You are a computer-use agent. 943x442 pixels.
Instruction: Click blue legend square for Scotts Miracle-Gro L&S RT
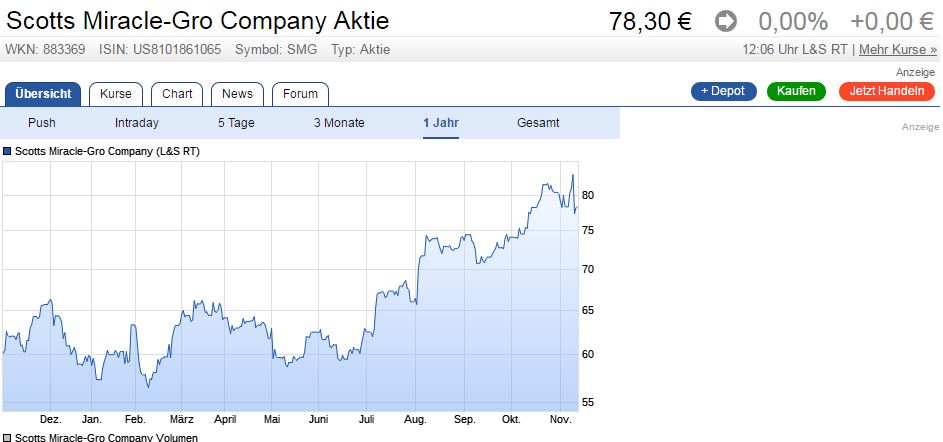coord(7,152)
